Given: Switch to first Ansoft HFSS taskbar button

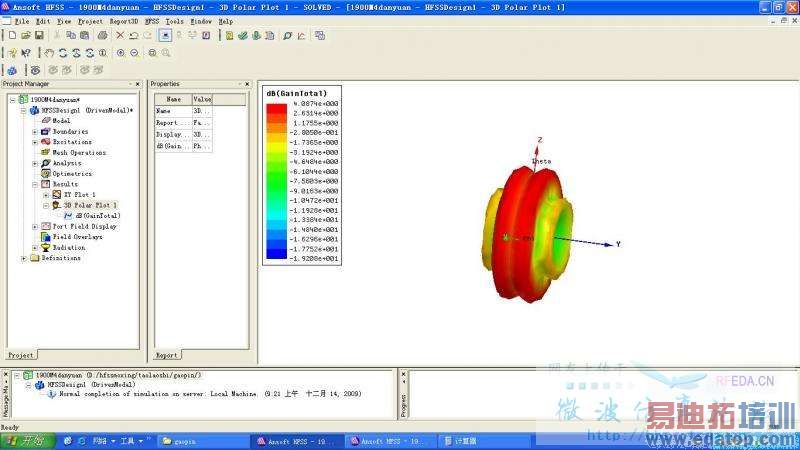Looking at the screenshot, I should pos(296,441).
